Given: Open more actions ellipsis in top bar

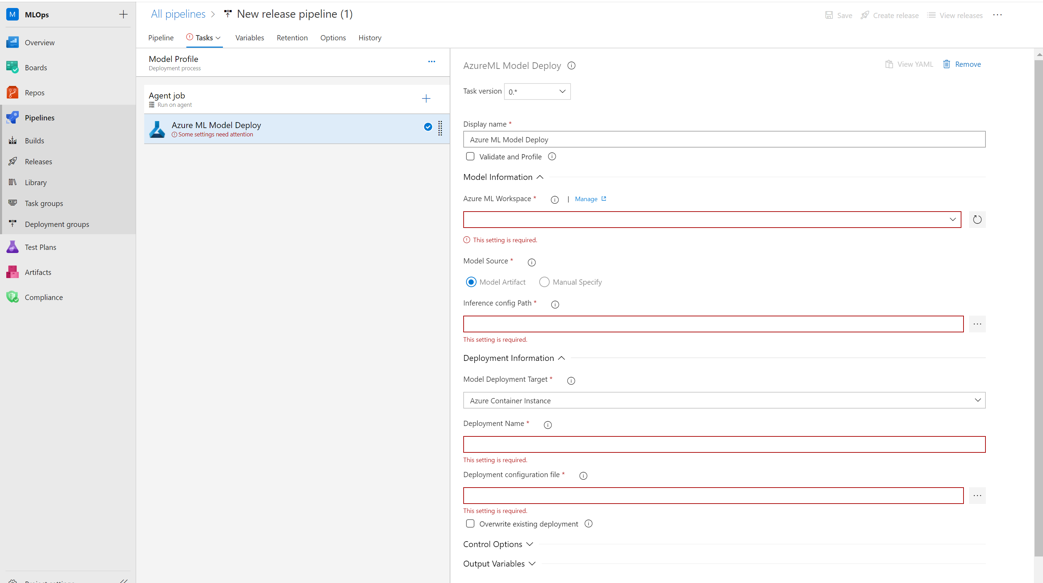Looking at the screenshot, I should coord(998,15).
